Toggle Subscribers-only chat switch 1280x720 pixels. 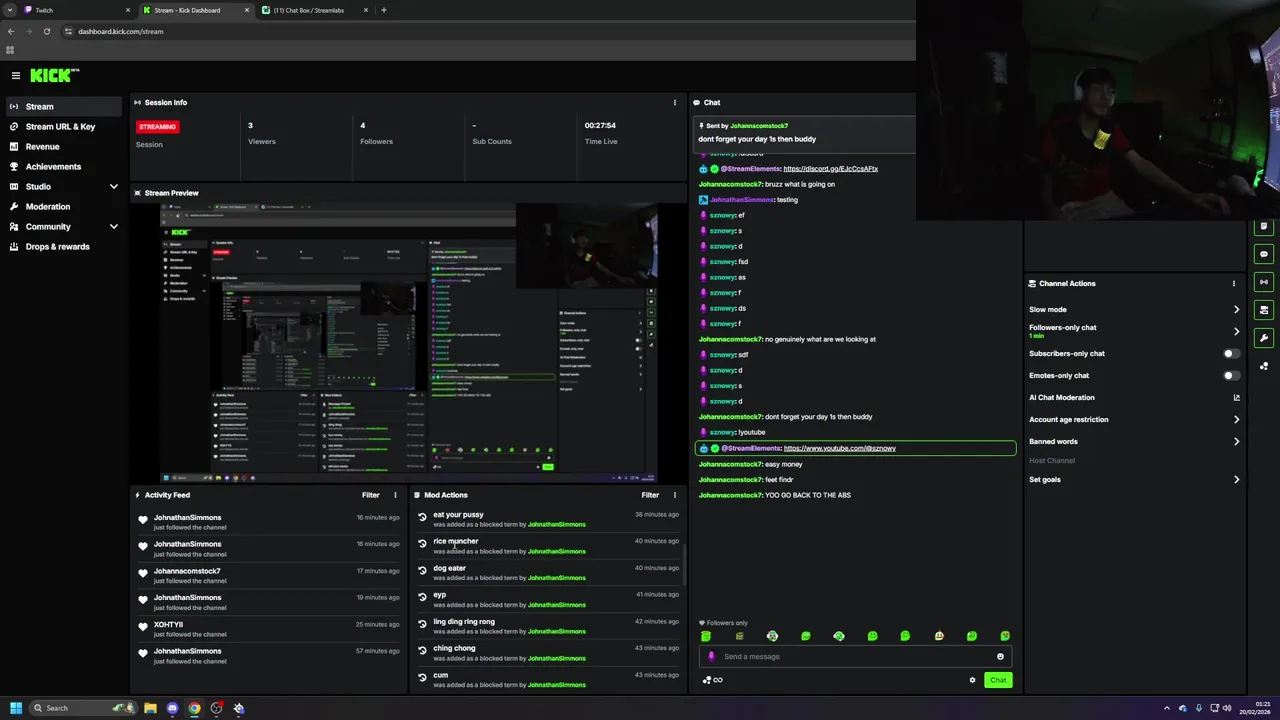click(x=1232, y=354)
